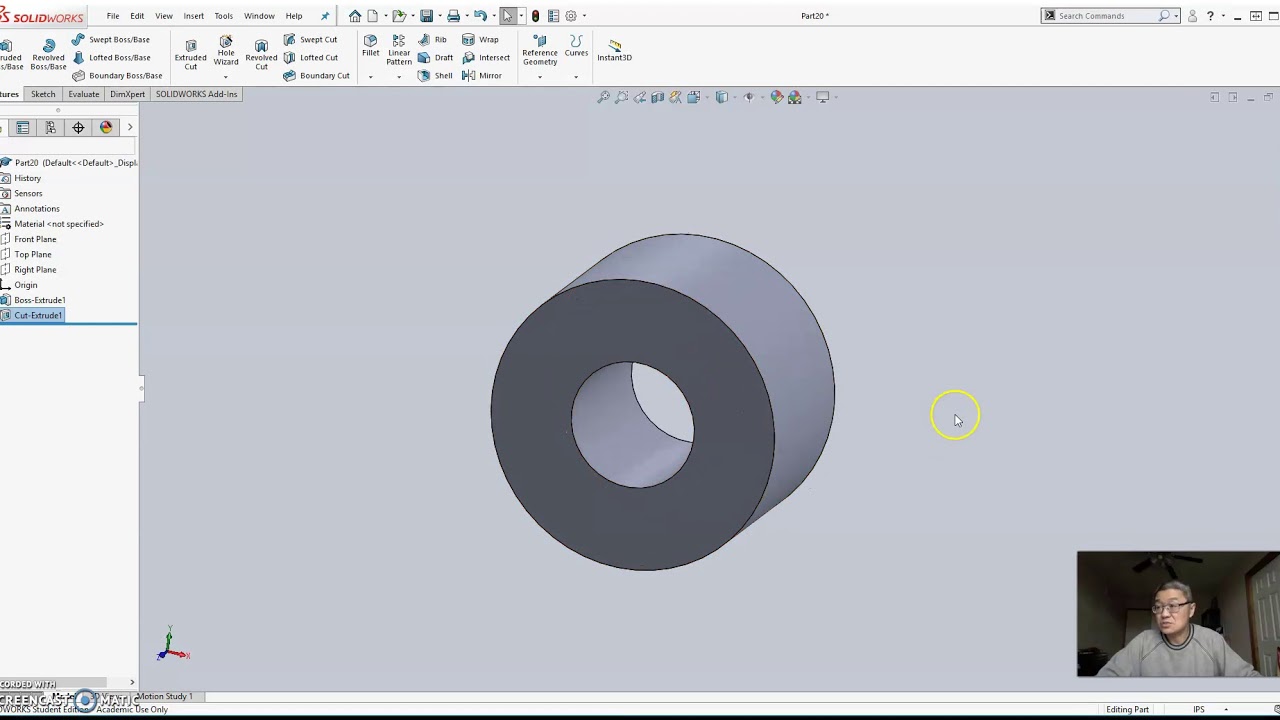Start an Extruded Cut
Viewport: 1280px width, 720px height.
190,53
